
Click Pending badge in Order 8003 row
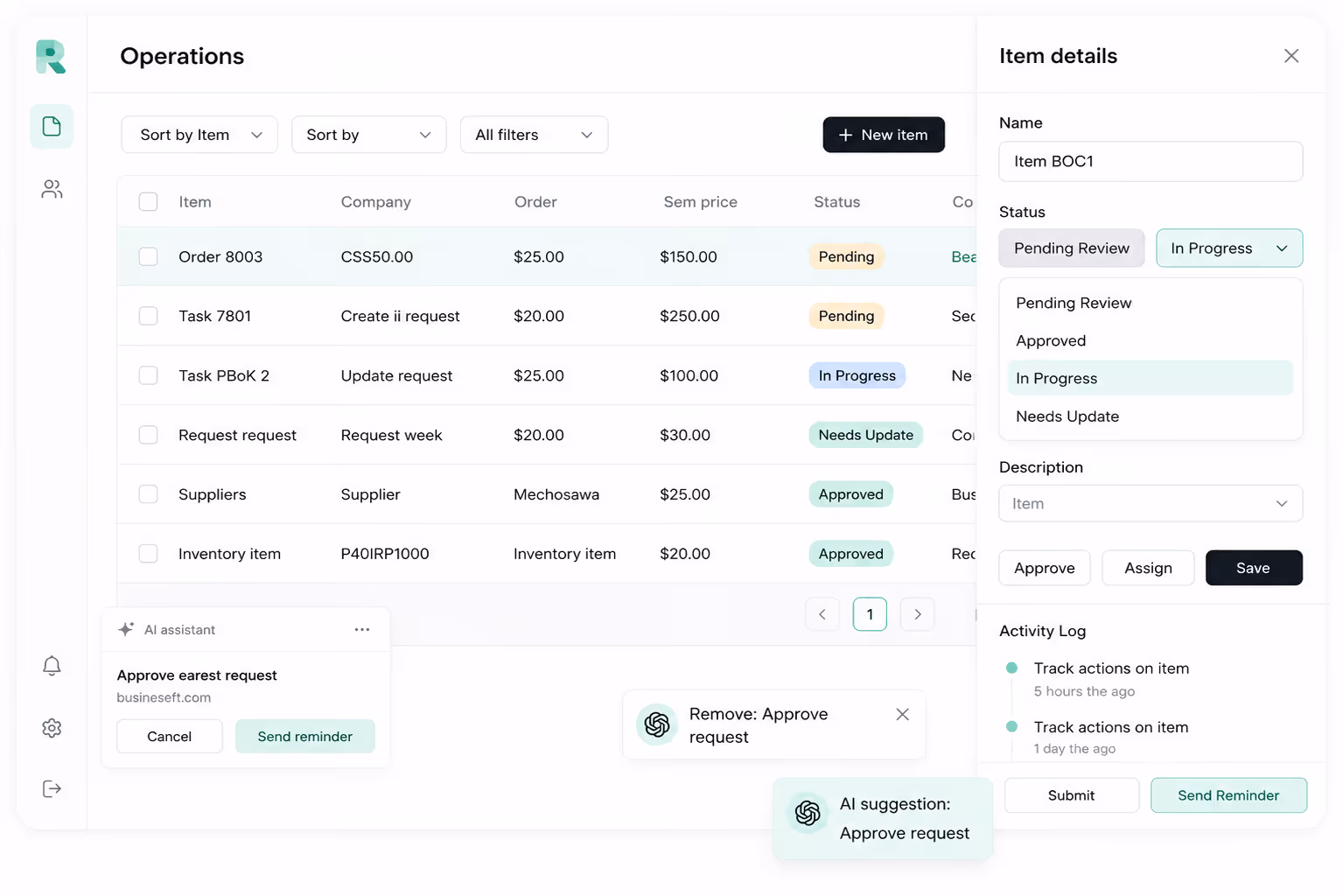click(846, 256)
